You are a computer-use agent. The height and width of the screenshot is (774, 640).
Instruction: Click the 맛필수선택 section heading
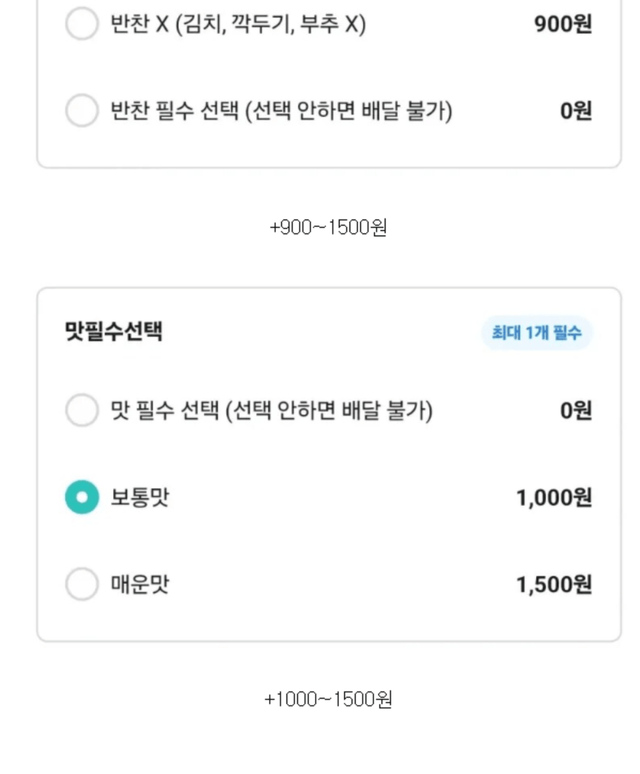click(113, 332)
